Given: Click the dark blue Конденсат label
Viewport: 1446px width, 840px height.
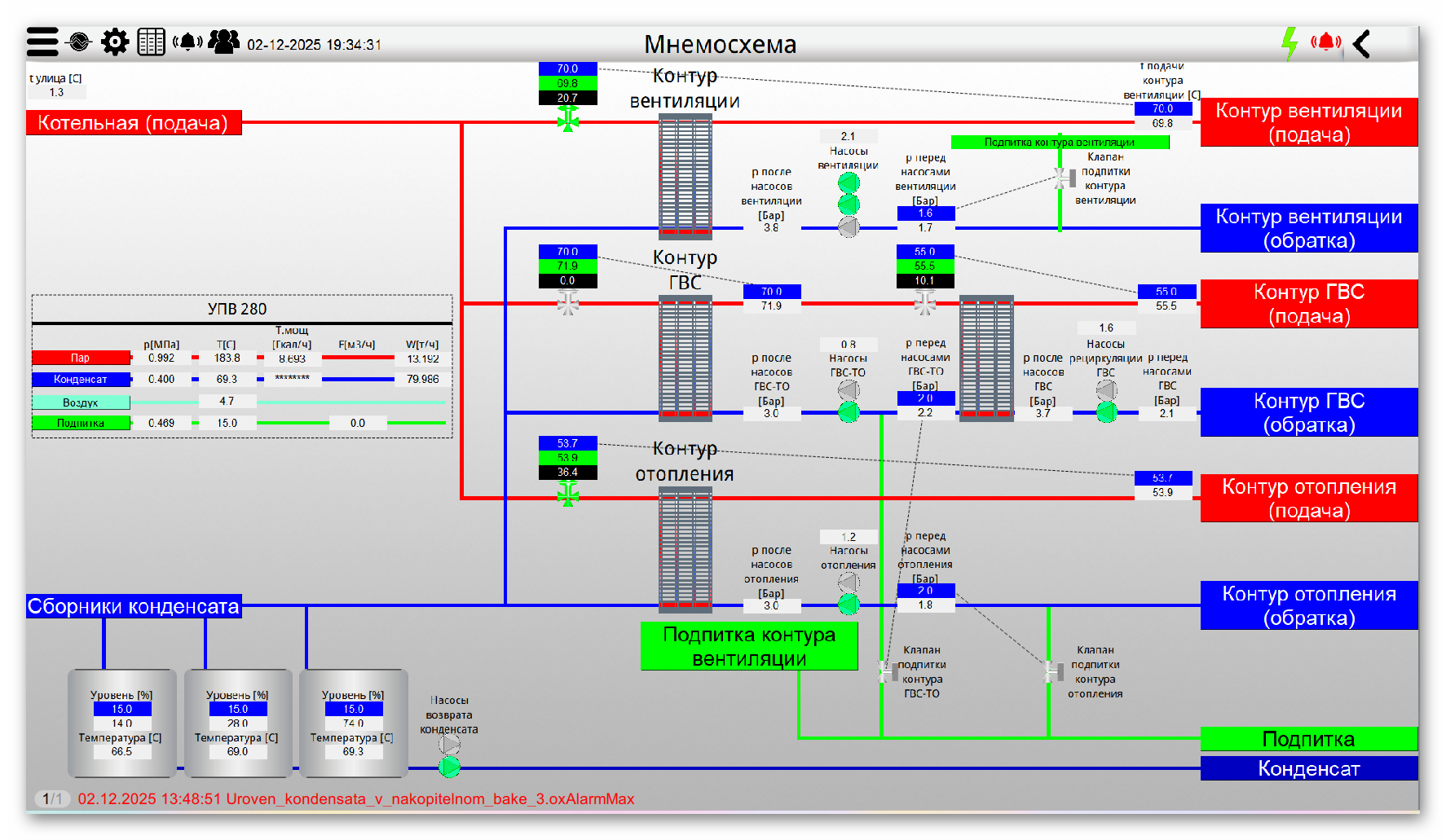Looking at the screenshot, I should click(1309, 768).
